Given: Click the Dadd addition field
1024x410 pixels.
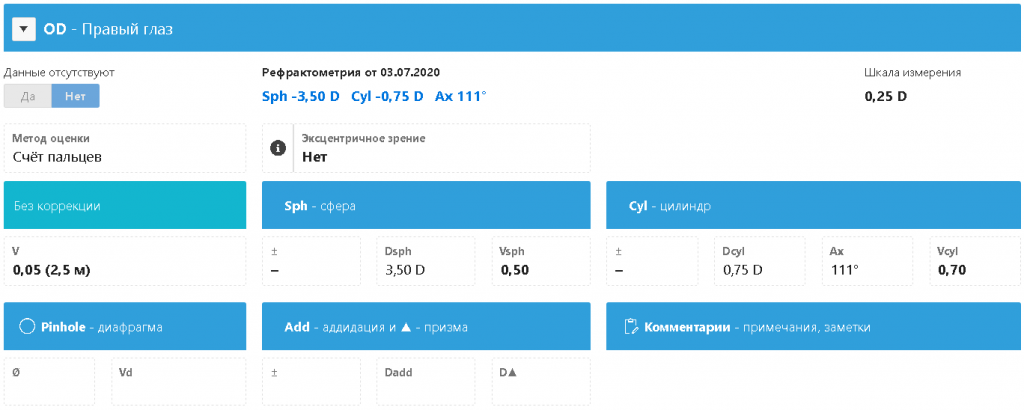Looking at the screenshot, I should tap(430, 381).
